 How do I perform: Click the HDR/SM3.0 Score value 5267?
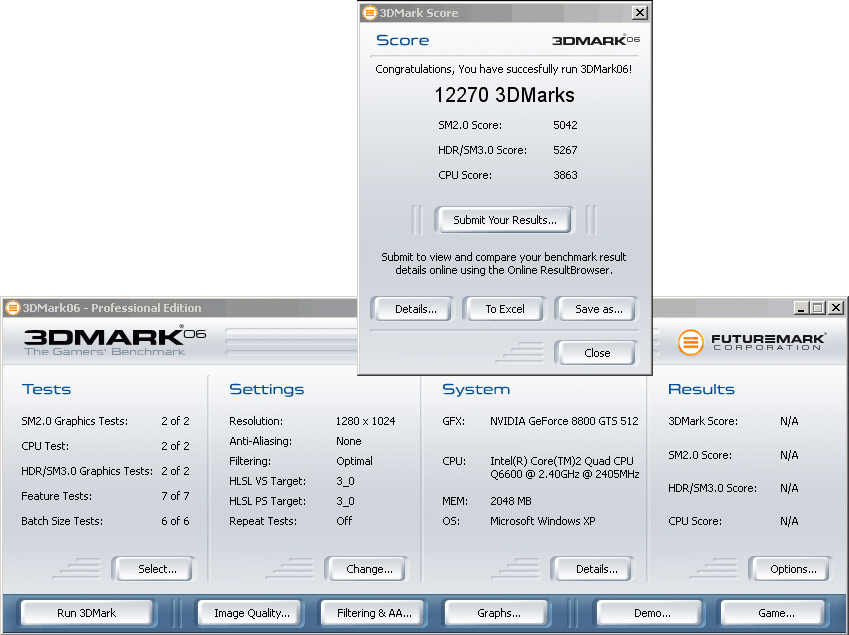click(x=565, y=150)
